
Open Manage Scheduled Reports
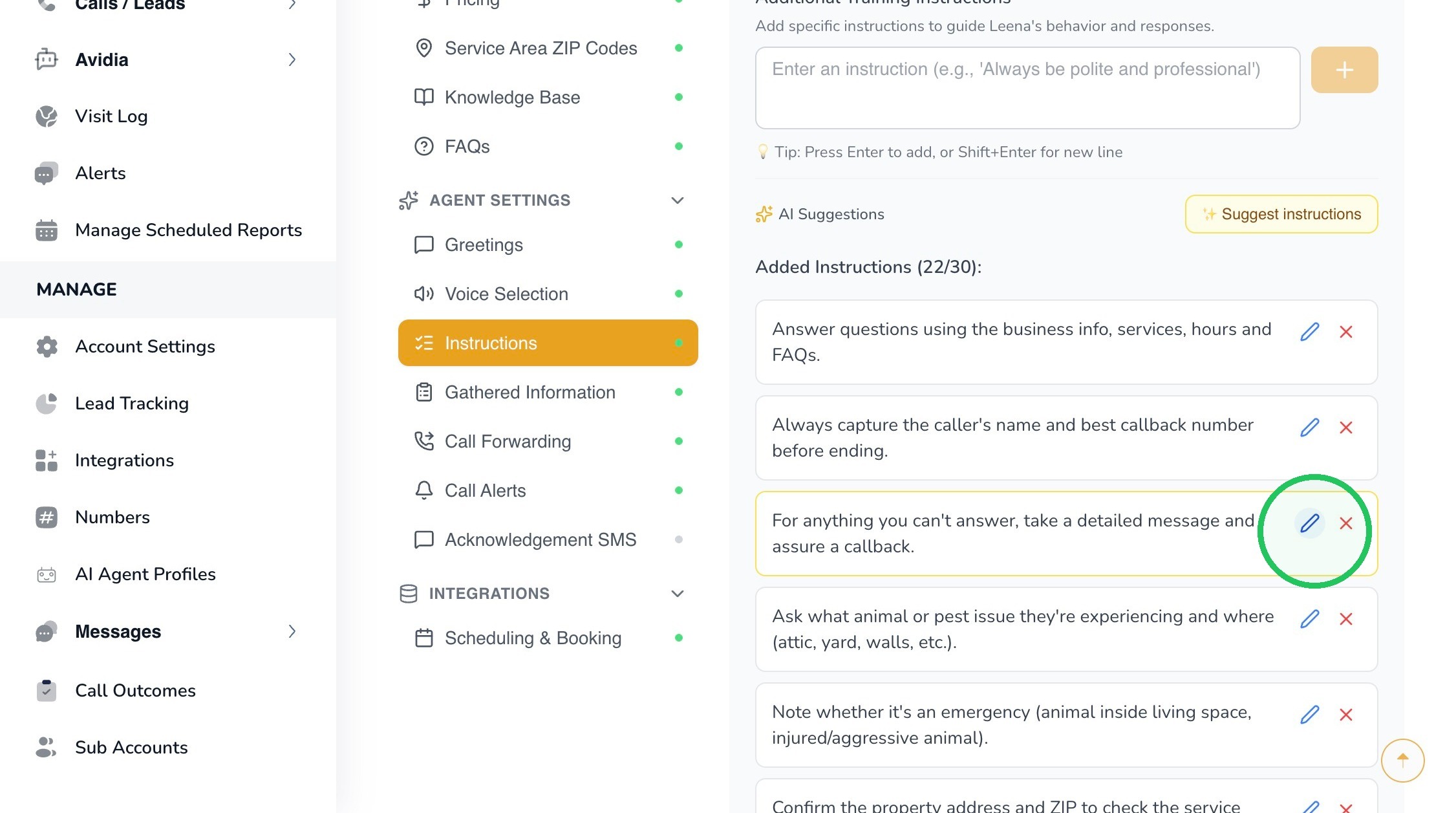coord(168,230)
